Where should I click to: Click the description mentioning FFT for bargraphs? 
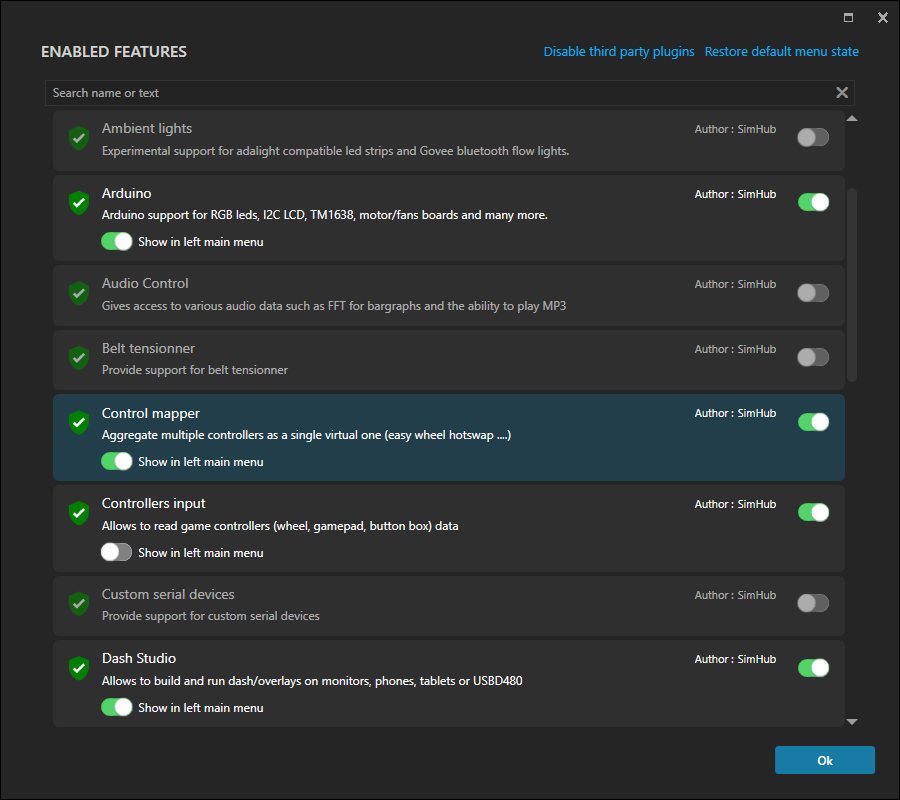[x=333, y=306]
